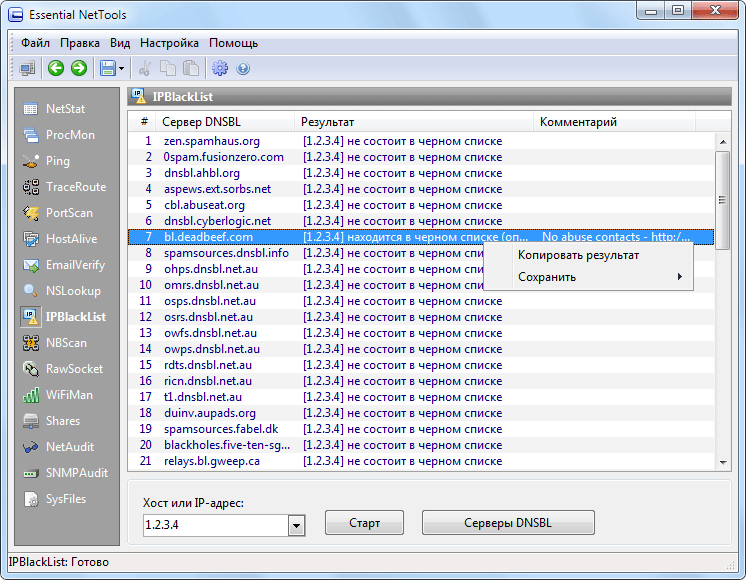The image size is (746, 580).
Task: Click the Save floppy disk icon
Action: 108,69
